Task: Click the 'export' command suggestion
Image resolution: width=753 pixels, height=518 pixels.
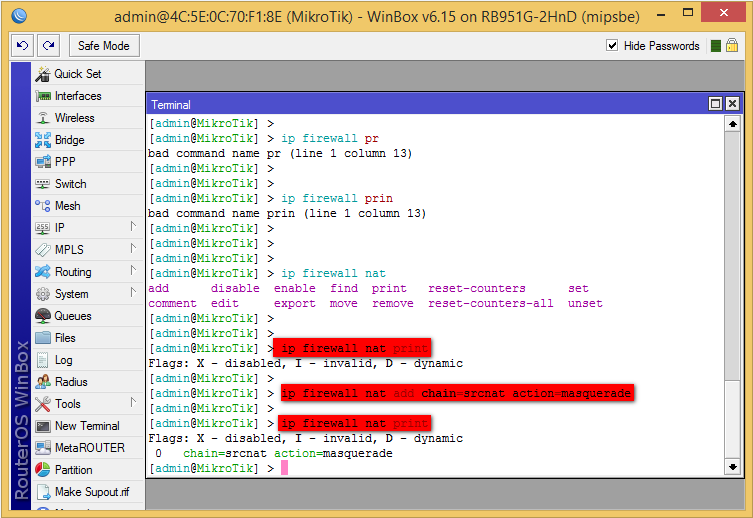Action: (x=295, y=303)
